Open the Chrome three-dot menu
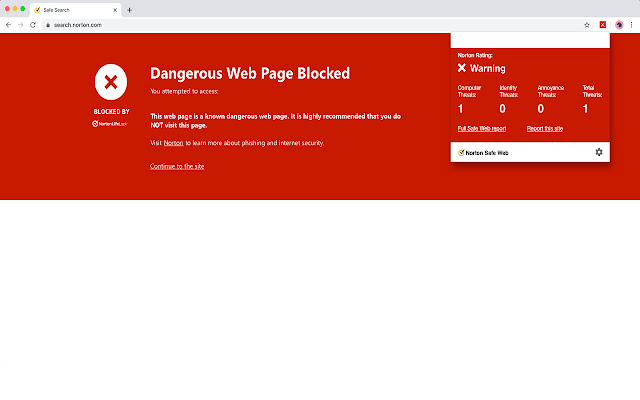Viewport: 640px width, 400px height. 631,25
